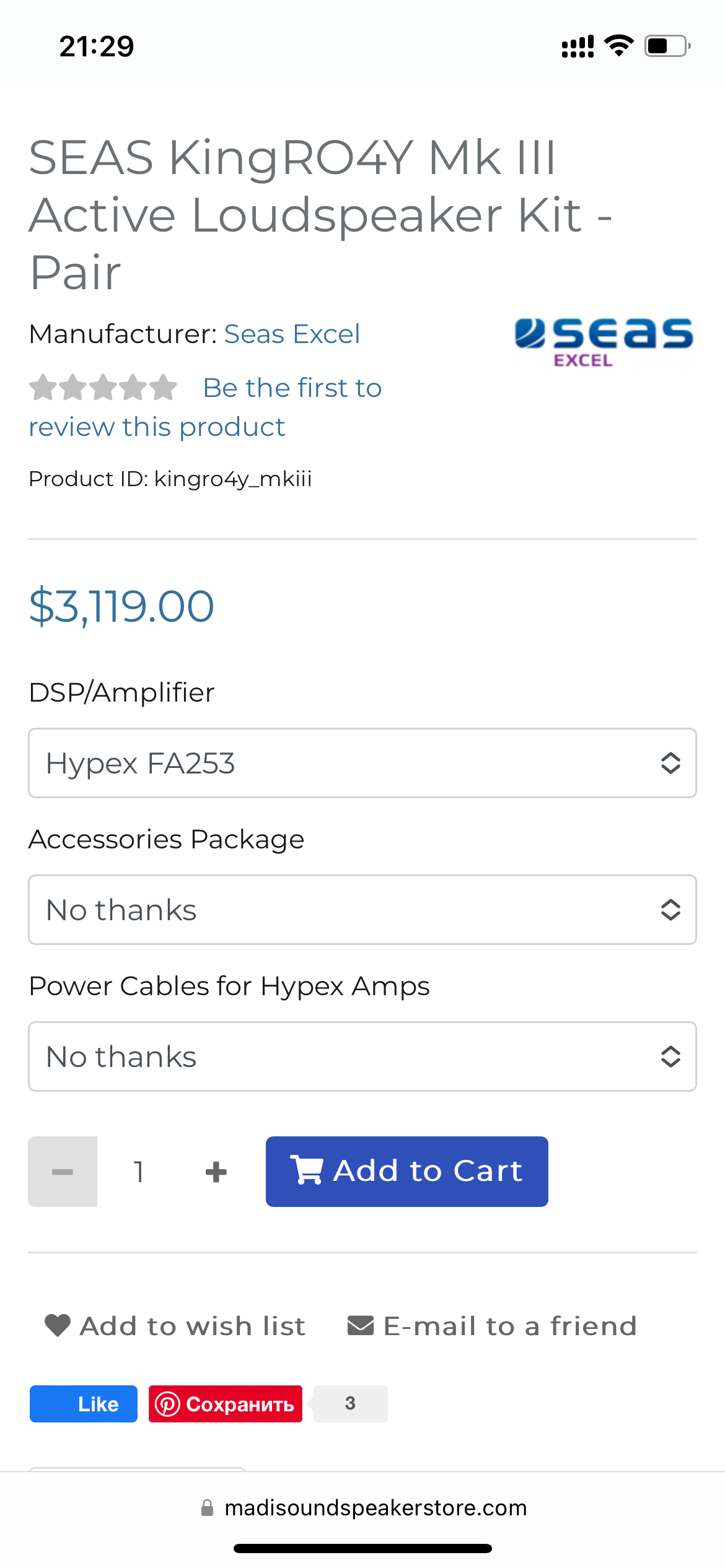This screenshot has height=1568, width=725.
Task: Click Add to wish list text
Action: [193, 1326]
